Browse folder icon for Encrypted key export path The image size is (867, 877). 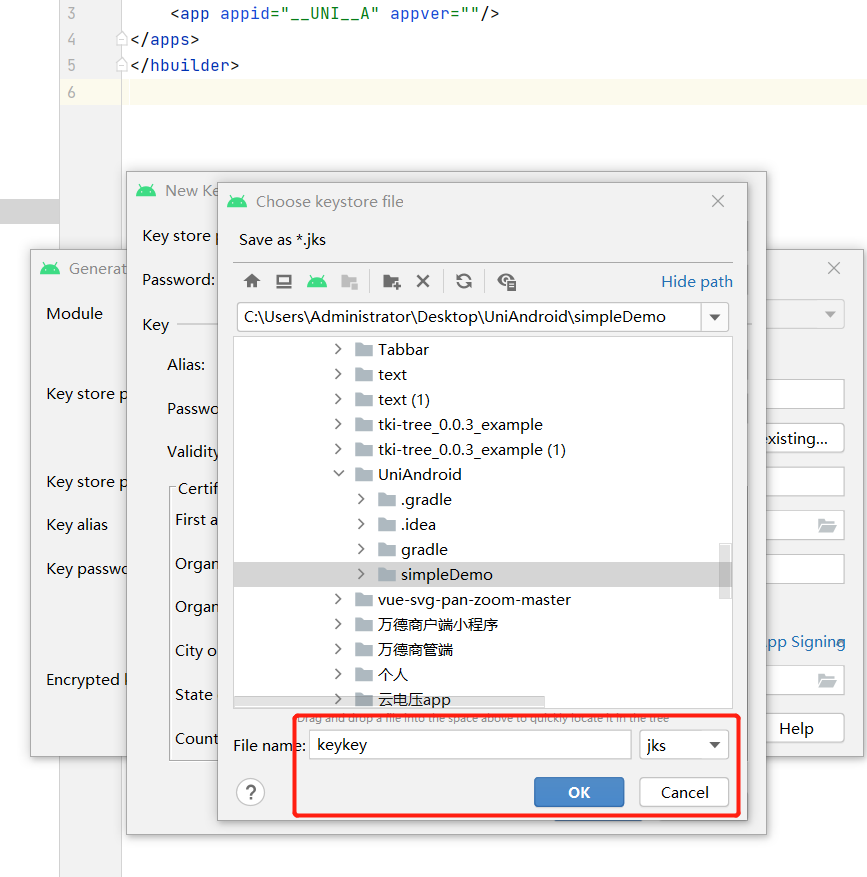point(827,680)
